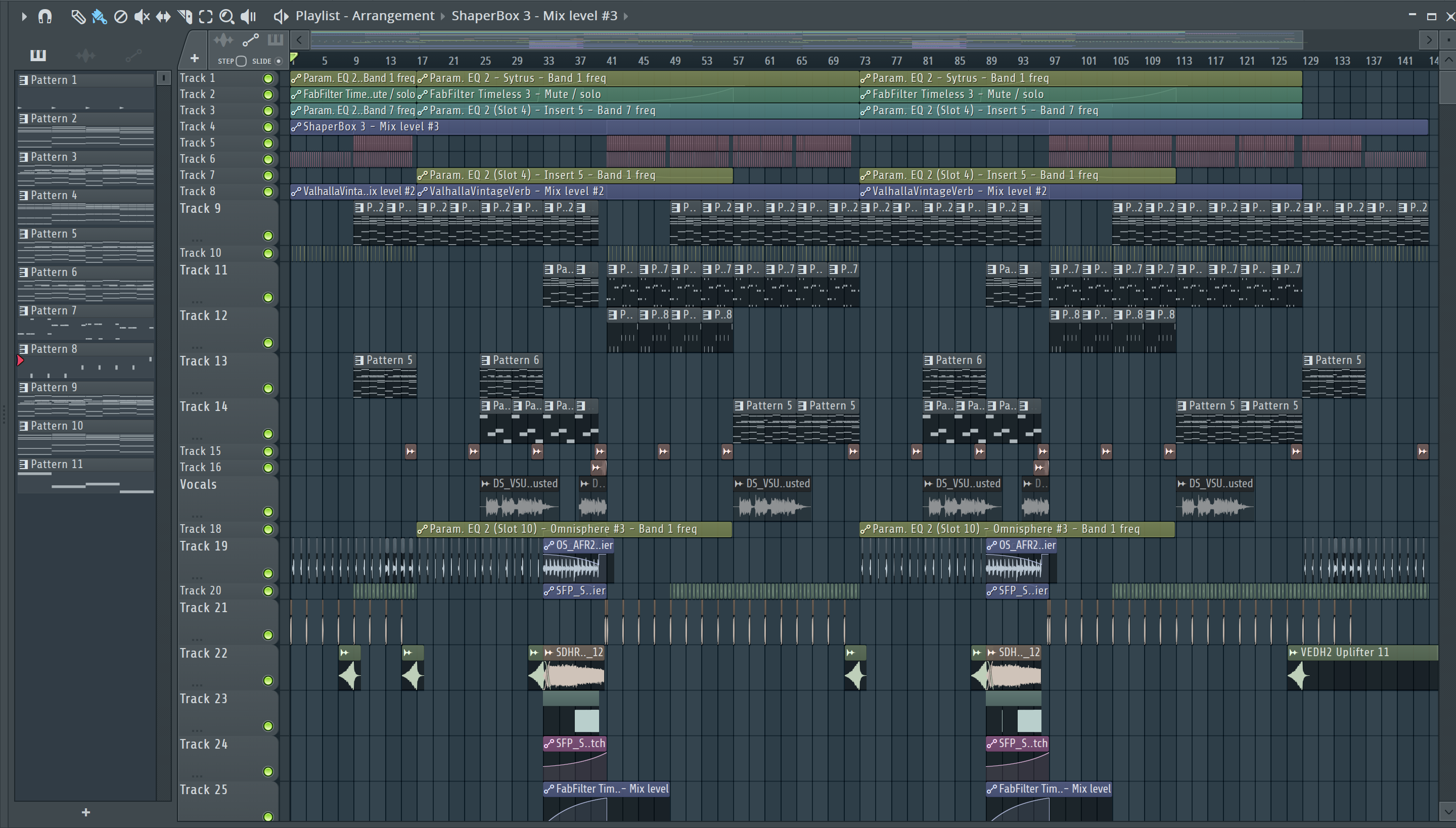The image size is (1456, 828).
Task: Mute Track 4 using its green LED
Action: 268,127
